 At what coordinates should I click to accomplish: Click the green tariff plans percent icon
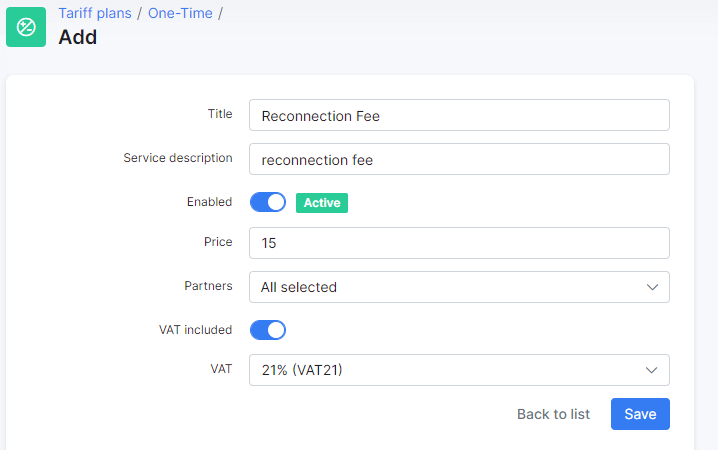point(26,27)
